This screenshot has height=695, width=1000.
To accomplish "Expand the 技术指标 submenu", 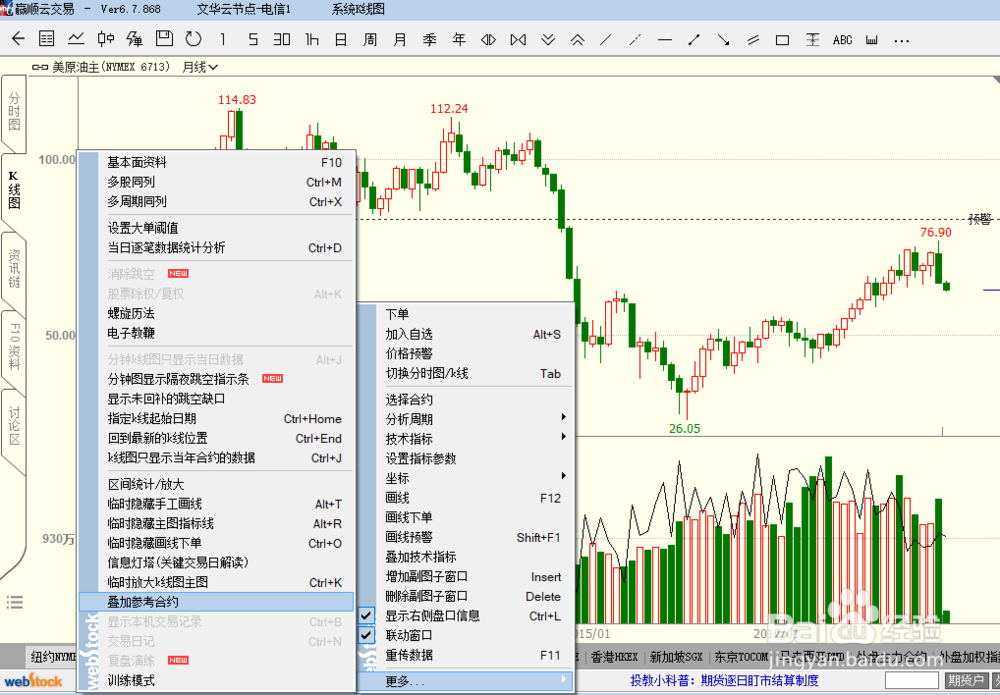I will point(466,439).
